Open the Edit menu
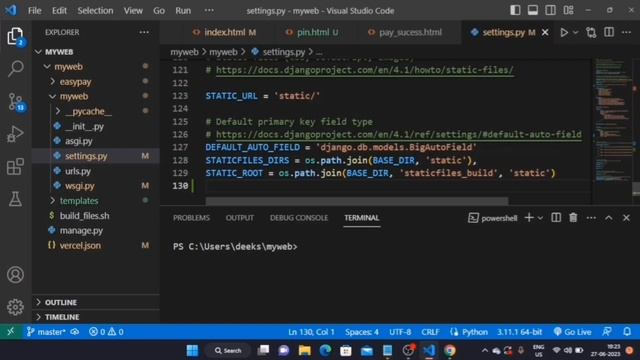640x360 pixels. point(59,11)
